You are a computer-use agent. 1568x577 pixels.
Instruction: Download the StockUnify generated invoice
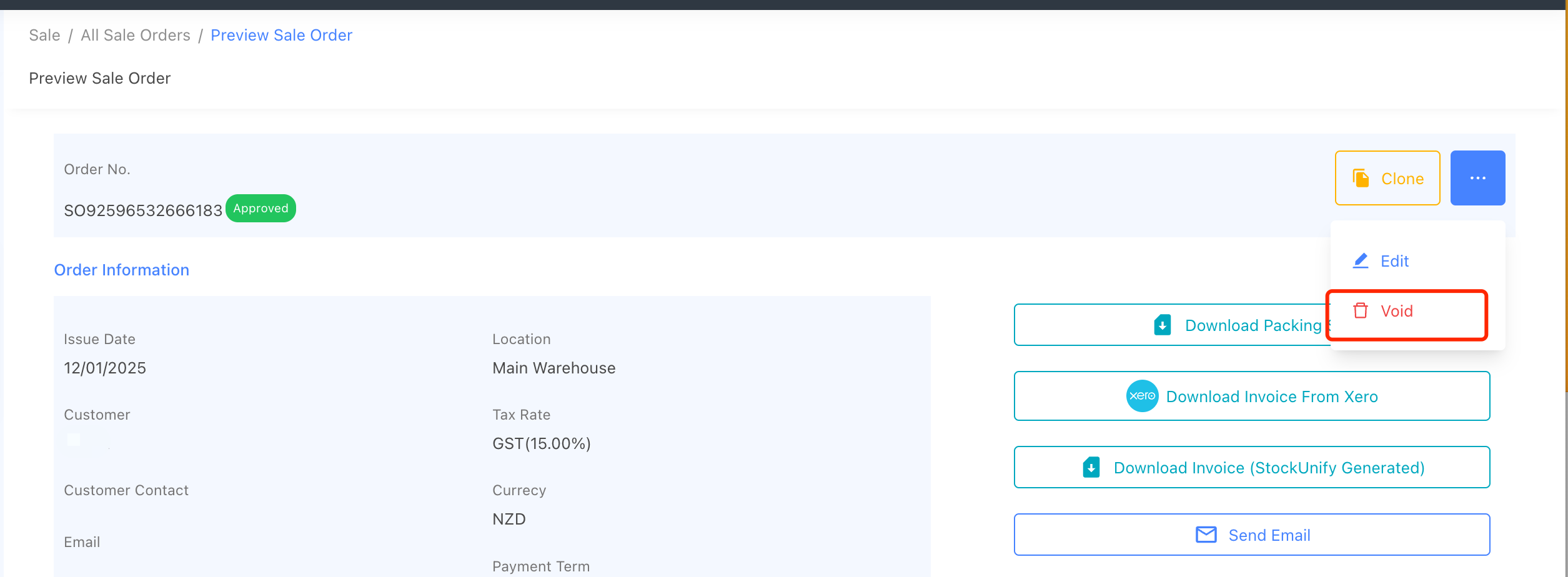pos(1268,468)
